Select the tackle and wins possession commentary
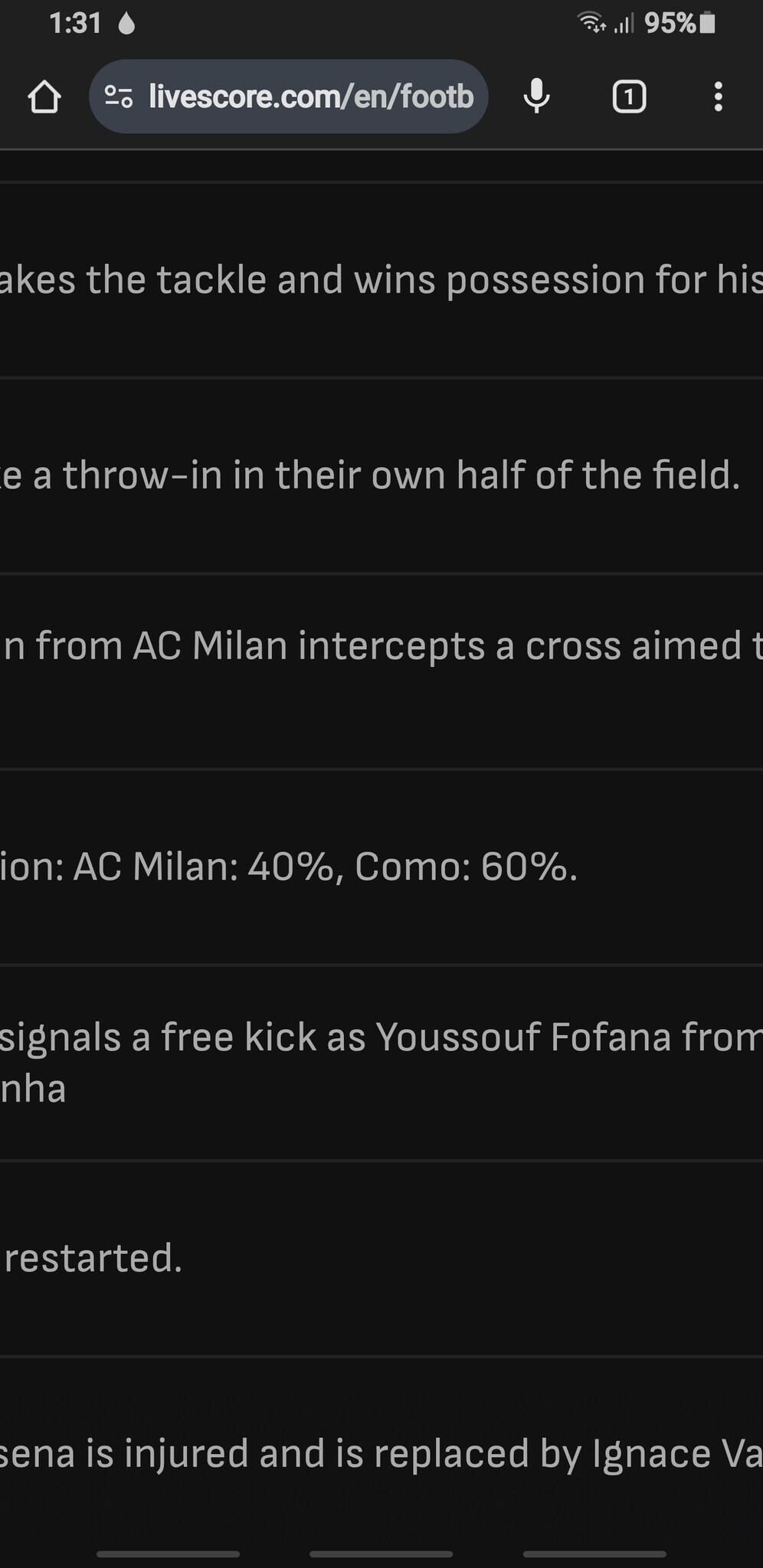The height and width of the screenshot is (1568, 763). (x=381, y=280)
